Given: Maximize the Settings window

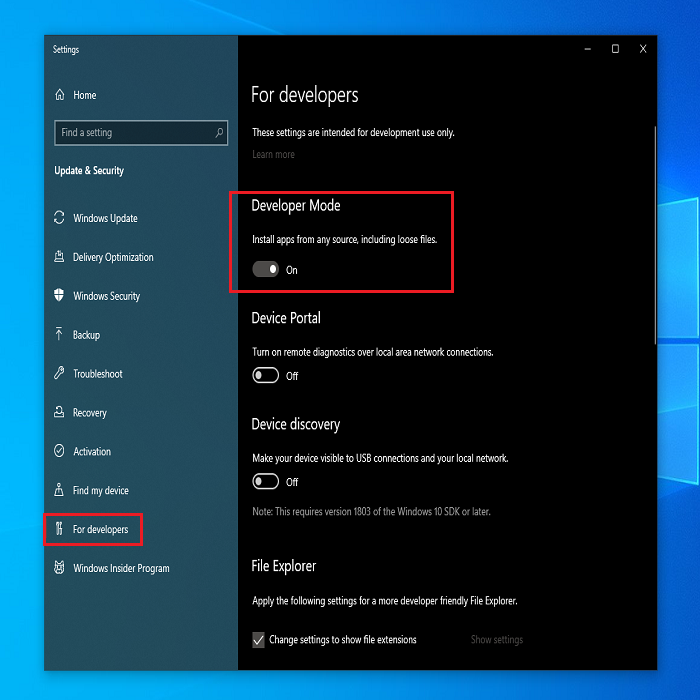Looking at the screenshot, I should coord(615,49).
